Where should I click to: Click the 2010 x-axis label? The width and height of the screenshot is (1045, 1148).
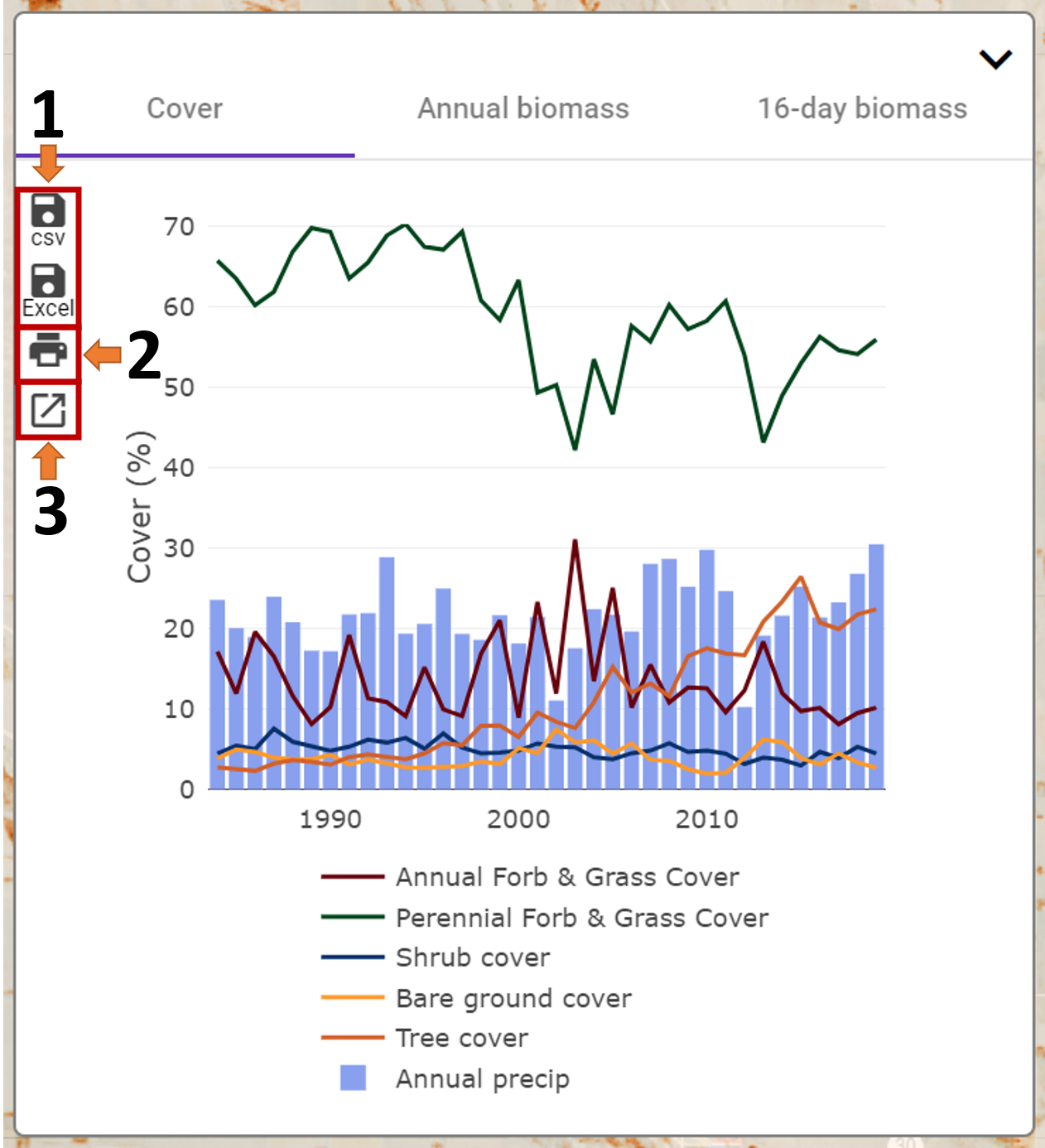[x=706, y=819]
